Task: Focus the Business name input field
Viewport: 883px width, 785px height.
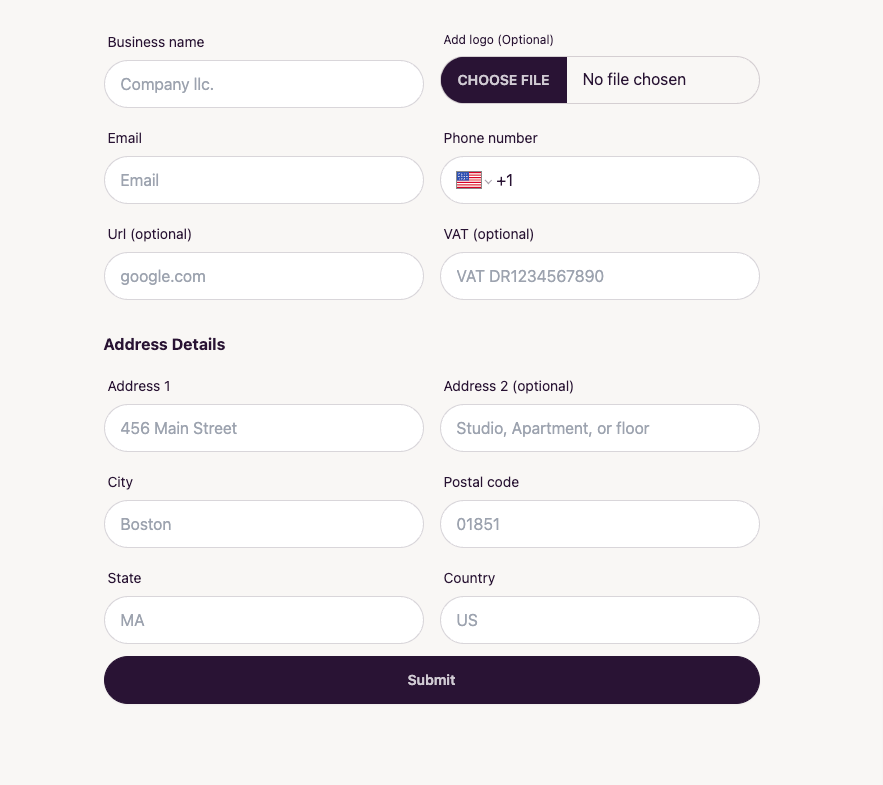Action: point(264,84)
